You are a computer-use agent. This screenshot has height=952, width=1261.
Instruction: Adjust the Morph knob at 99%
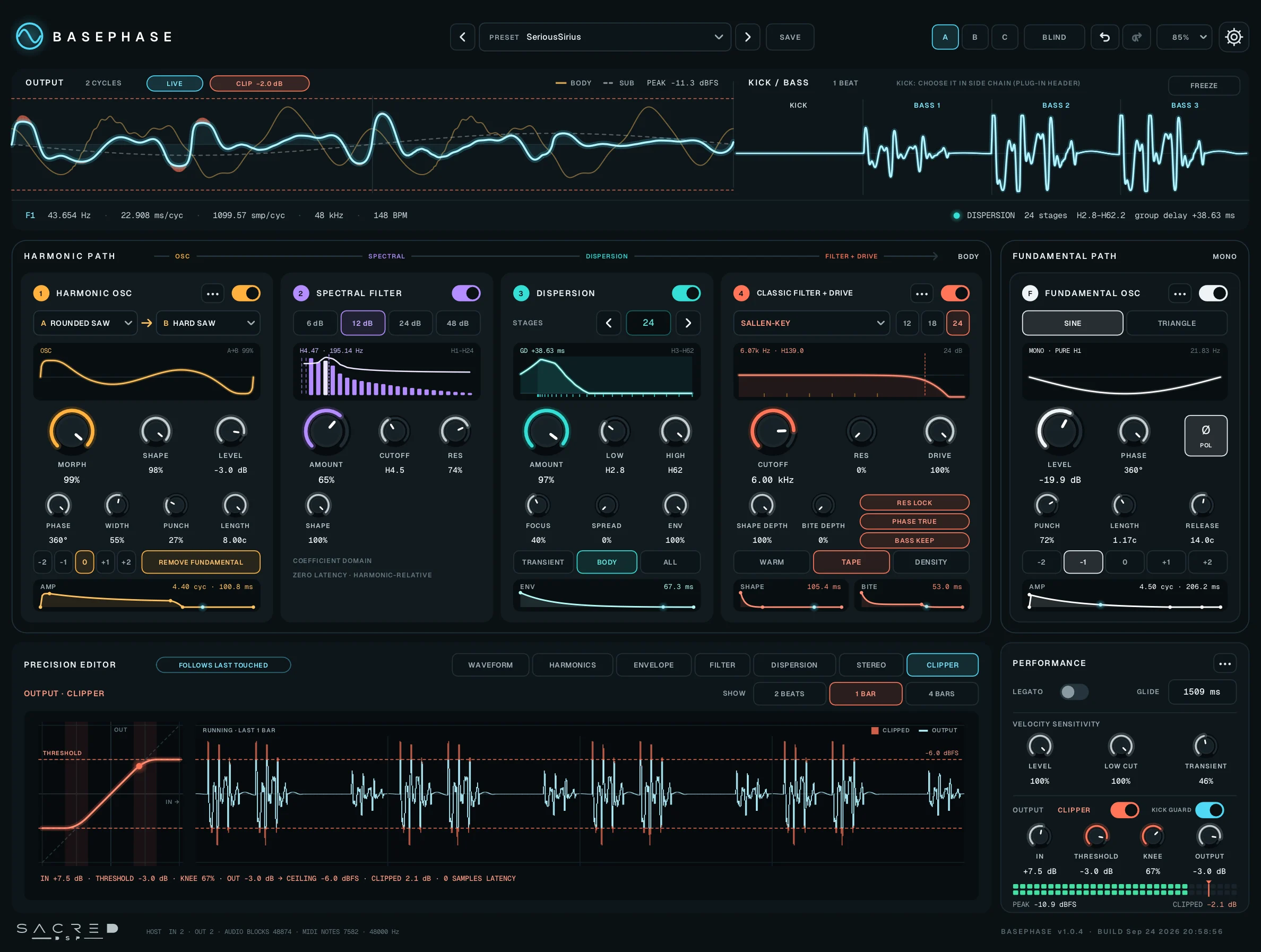click(72, 431)
